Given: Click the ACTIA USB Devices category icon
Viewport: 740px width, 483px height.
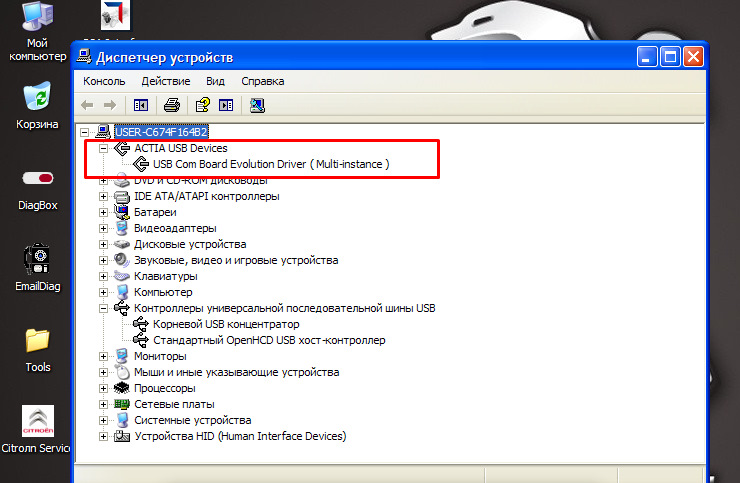Looking at the screenshot, I should (x=122, y=148).
